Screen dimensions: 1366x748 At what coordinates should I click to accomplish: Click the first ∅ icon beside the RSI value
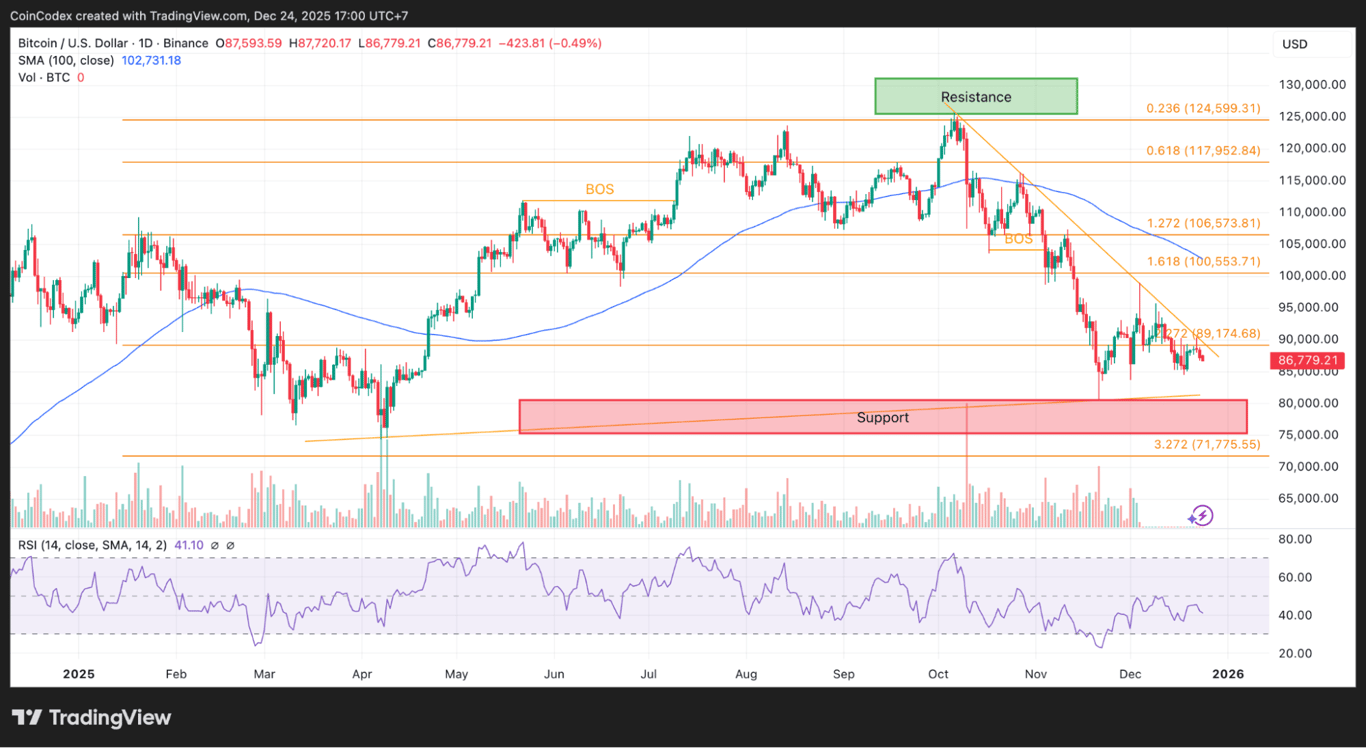coord(215,546)
